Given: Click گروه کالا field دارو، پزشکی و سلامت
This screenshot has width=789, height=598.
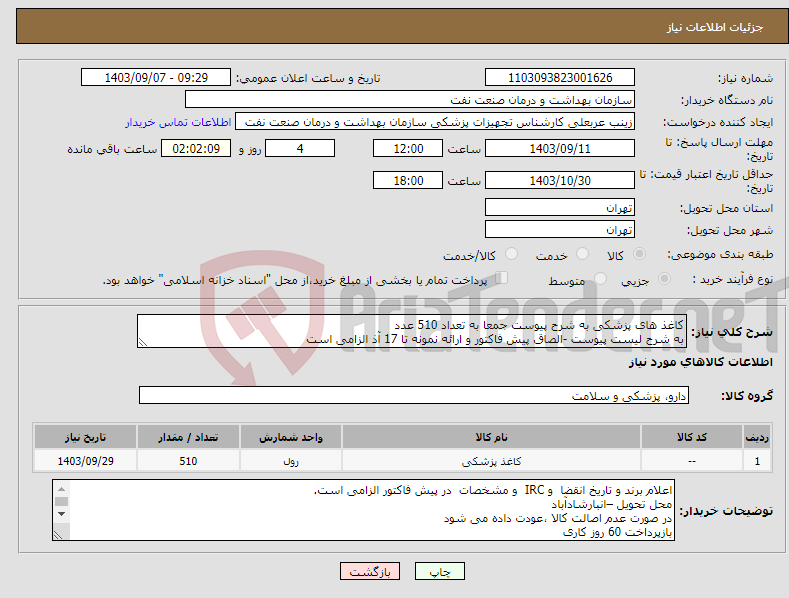Looking at the screenshot, I should (414, 396).
